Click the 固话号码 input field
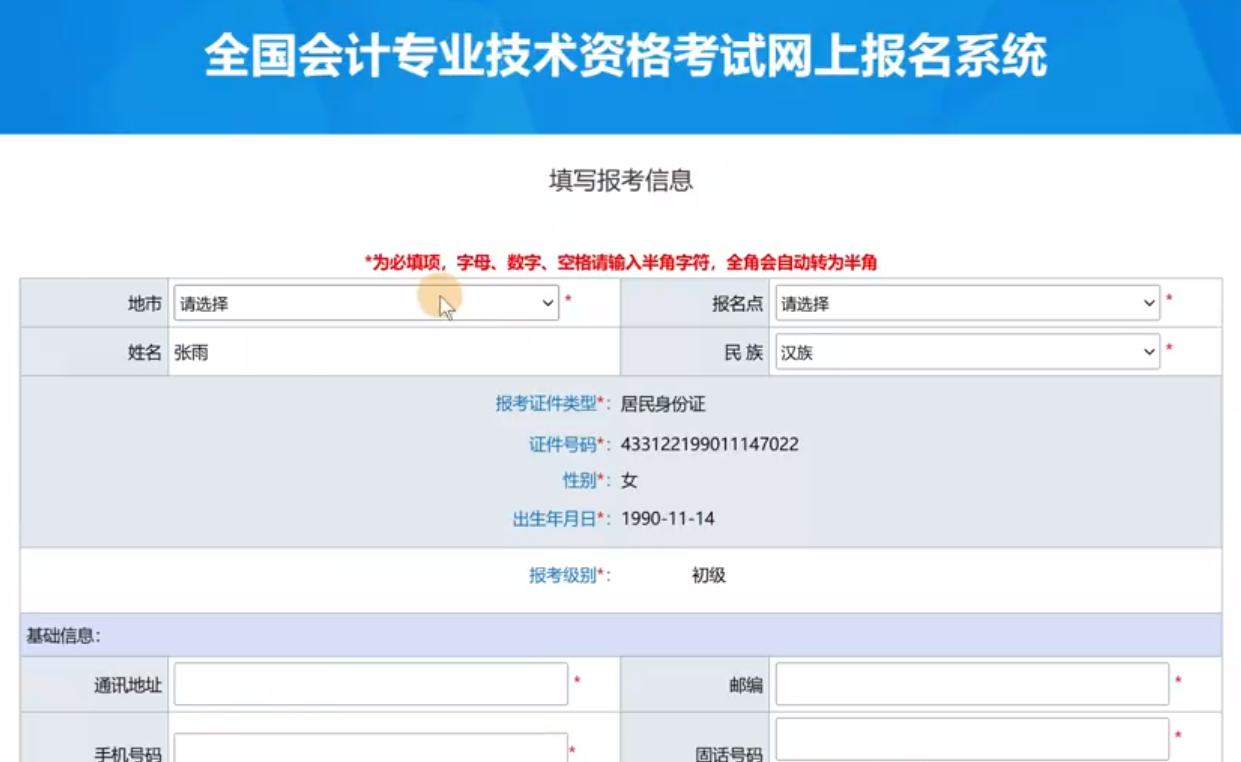The image size is (1241, 762). [x=972, y=739]
